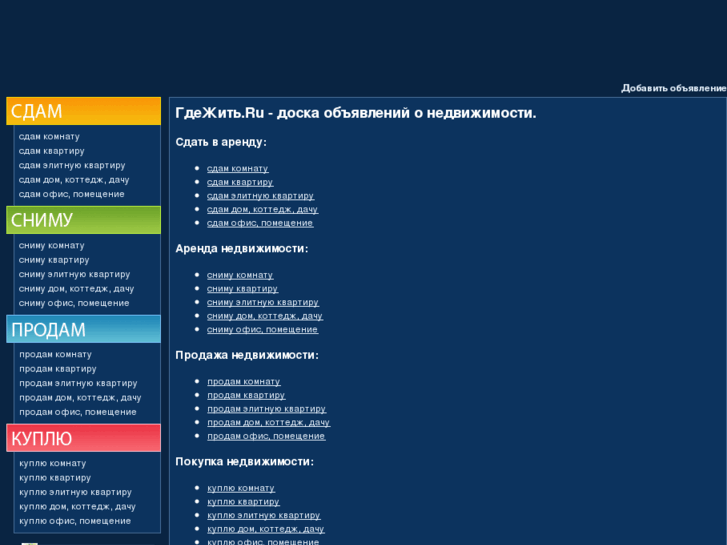Follow underlined куплю квартиру link in main list
The width and height of the screenshot is (727, 545).
(243, 502)
